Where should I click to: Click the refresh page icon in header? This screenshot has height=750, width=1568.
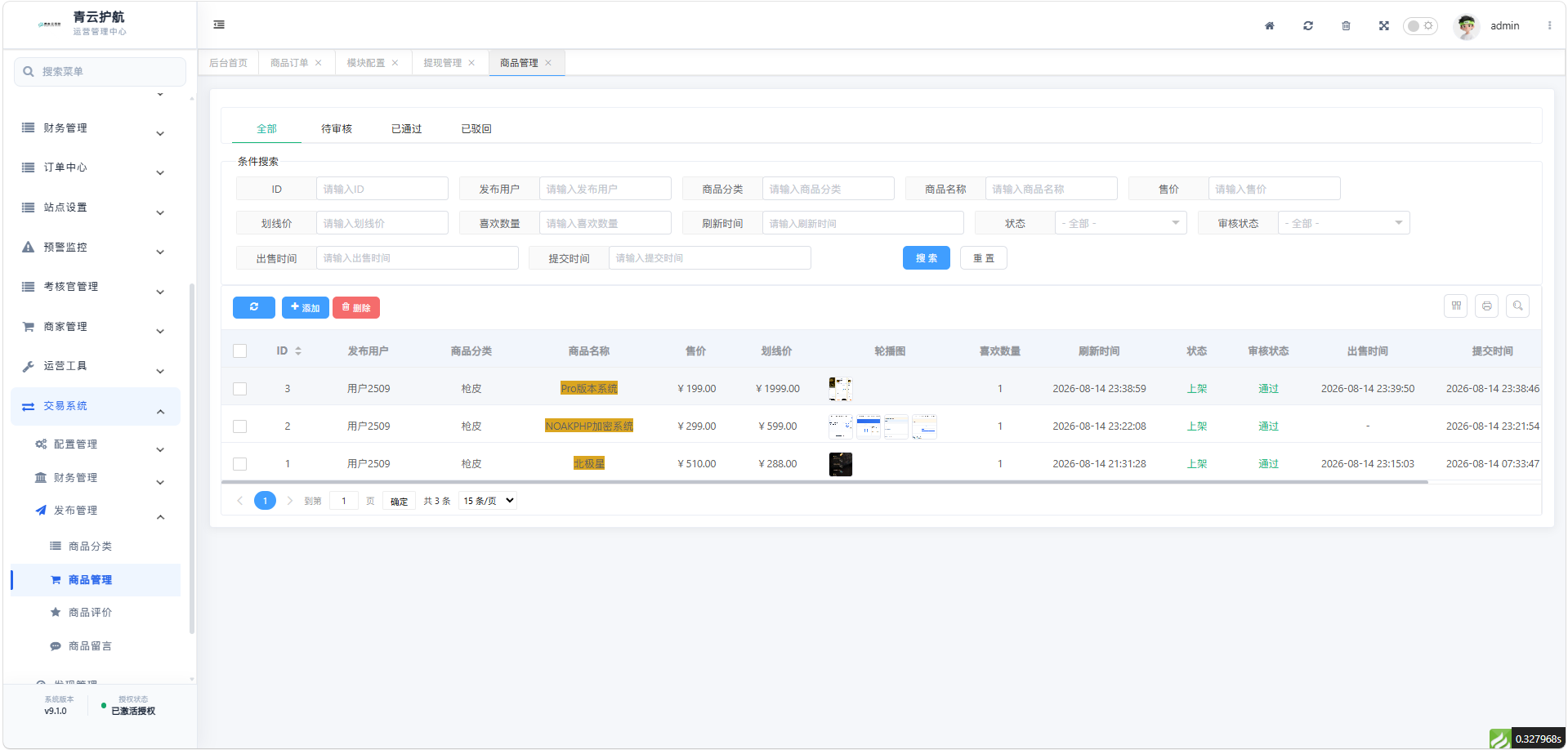click(1308, 25)
